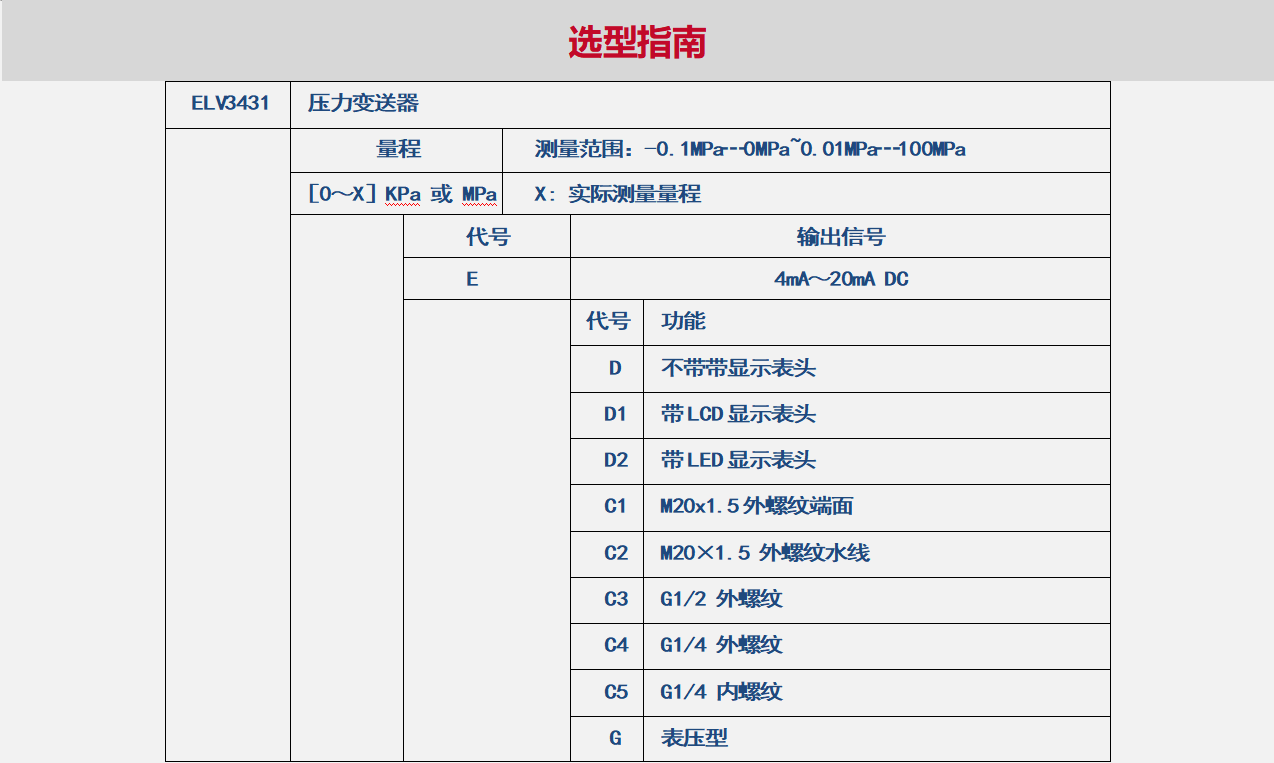
Task: Select the X：实际测量量程 description cell
Action: click(617, 194)
